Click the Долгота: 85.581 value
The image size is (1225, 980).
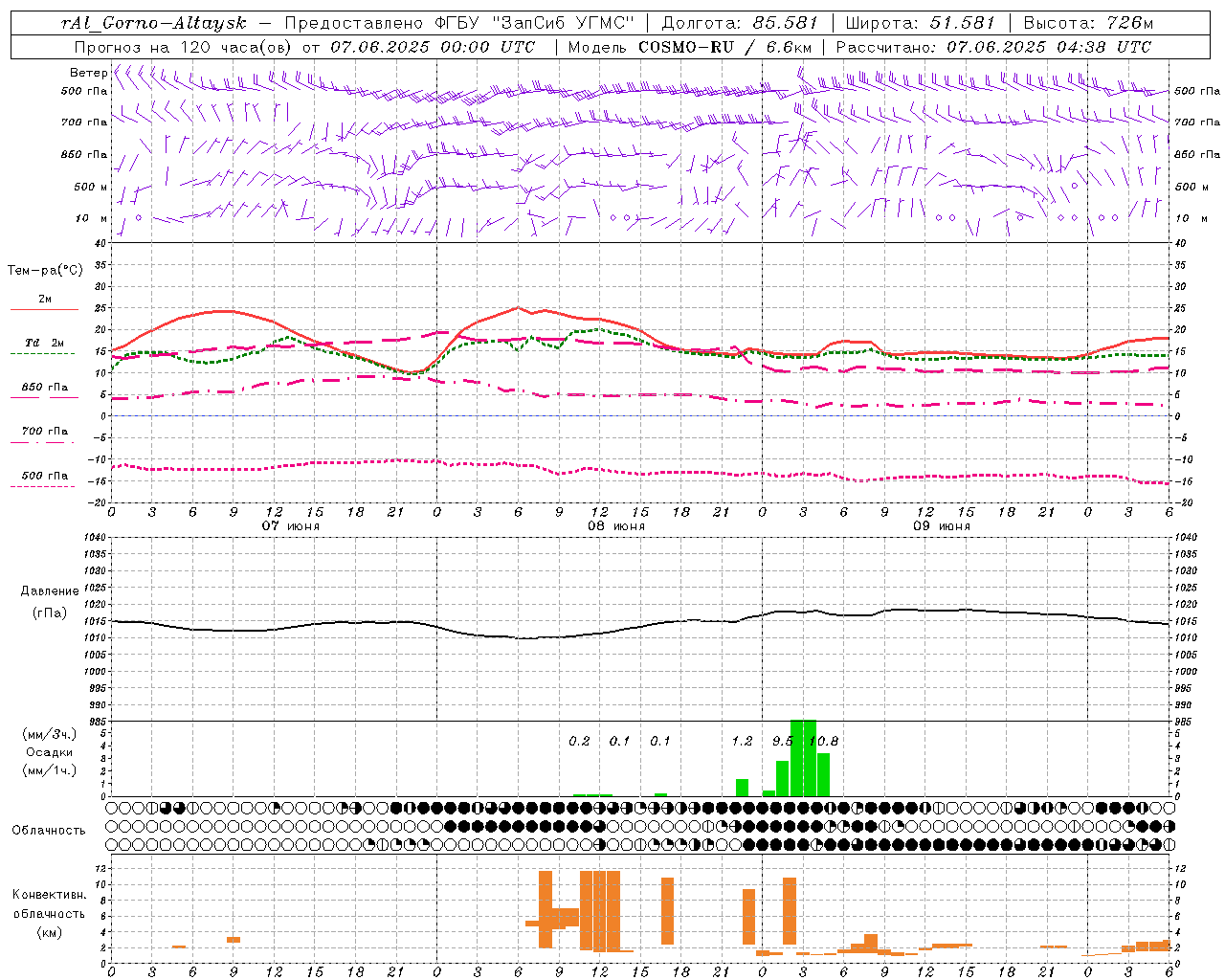742,23
